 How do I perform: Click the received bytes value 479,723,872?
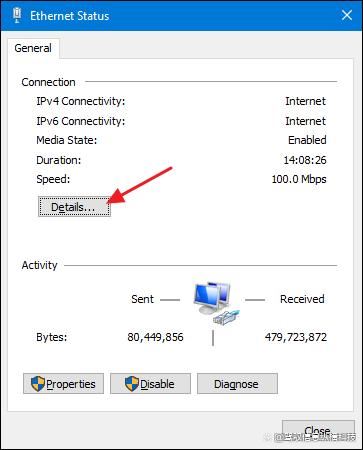[296, 337]
